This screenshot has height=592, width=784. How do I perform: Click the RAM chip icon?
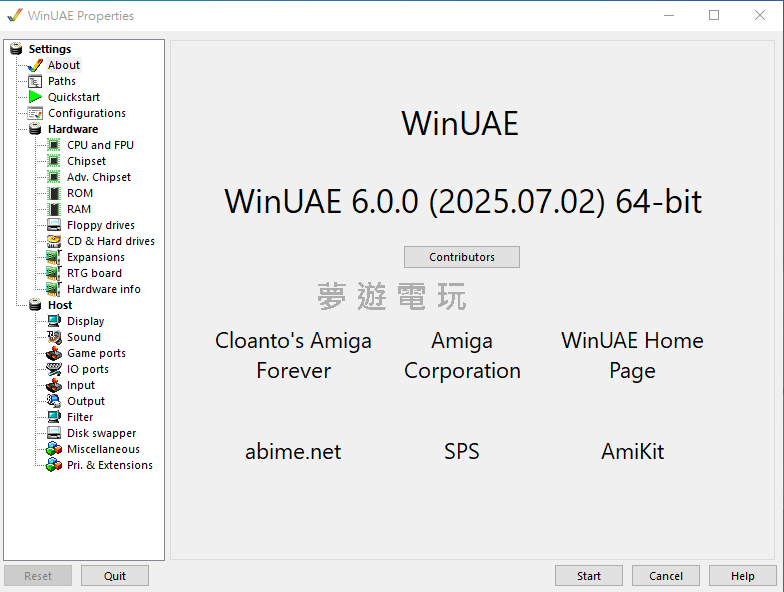click(x=54, y=210)
